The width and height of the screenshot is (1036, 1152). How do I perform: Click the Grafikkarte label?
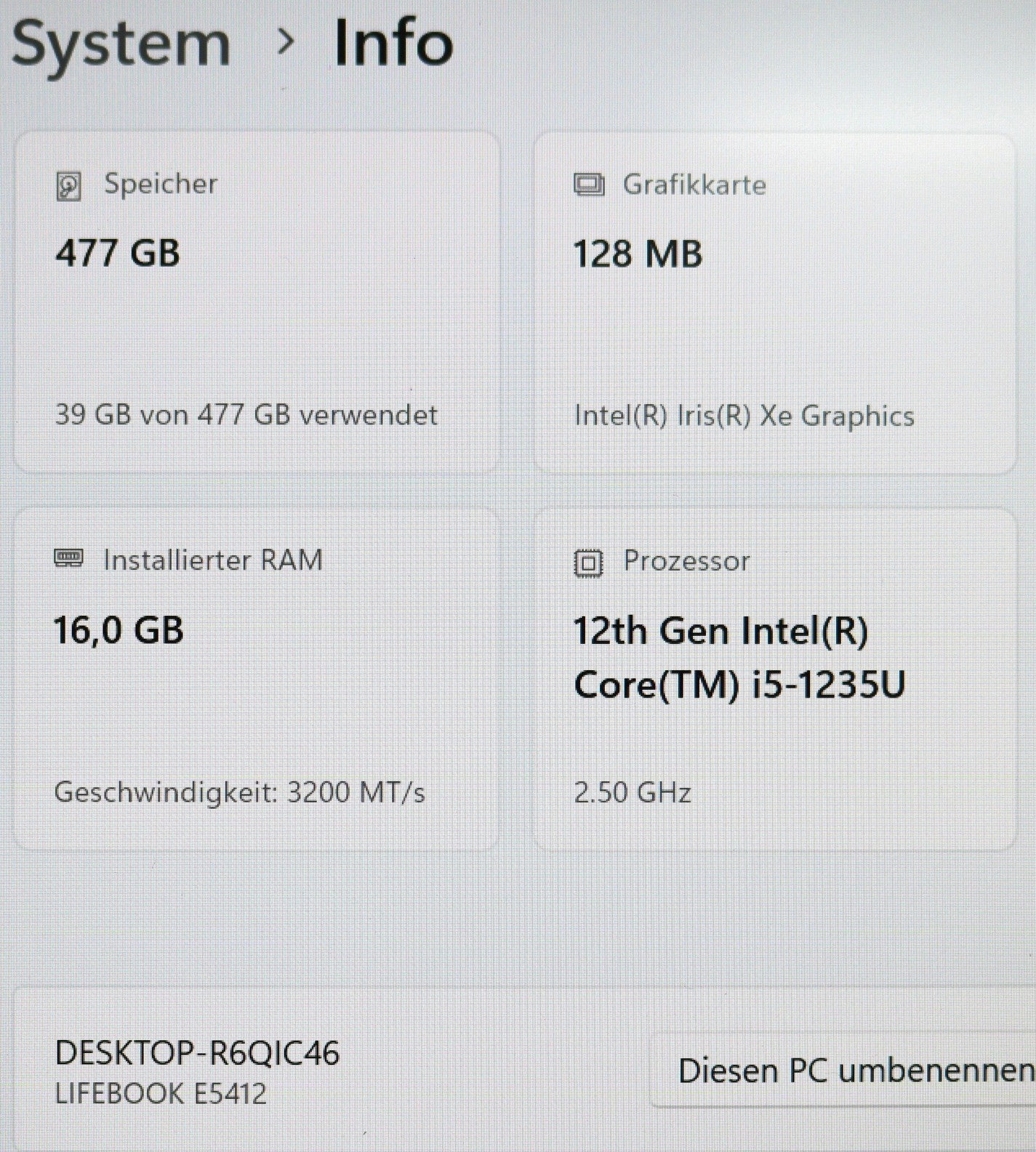[x=694, y=185]
